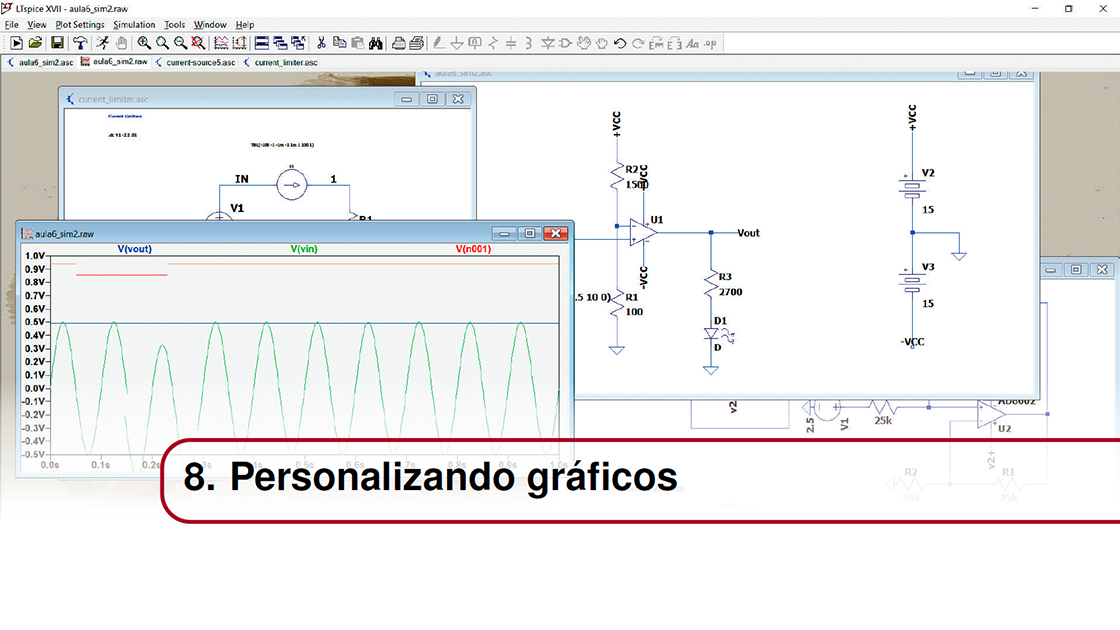
Task: Place Component gate icon
Action: click(565, 44)
